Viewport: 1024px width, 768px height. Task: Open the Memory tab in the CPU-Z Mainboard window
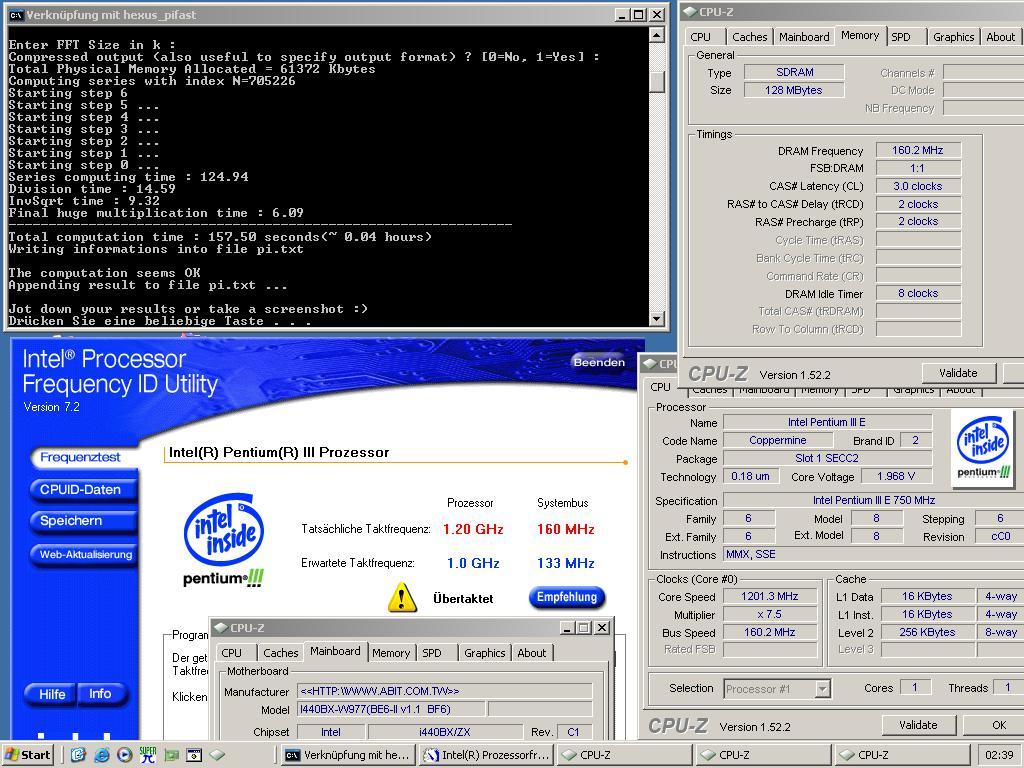click(391, 653)
